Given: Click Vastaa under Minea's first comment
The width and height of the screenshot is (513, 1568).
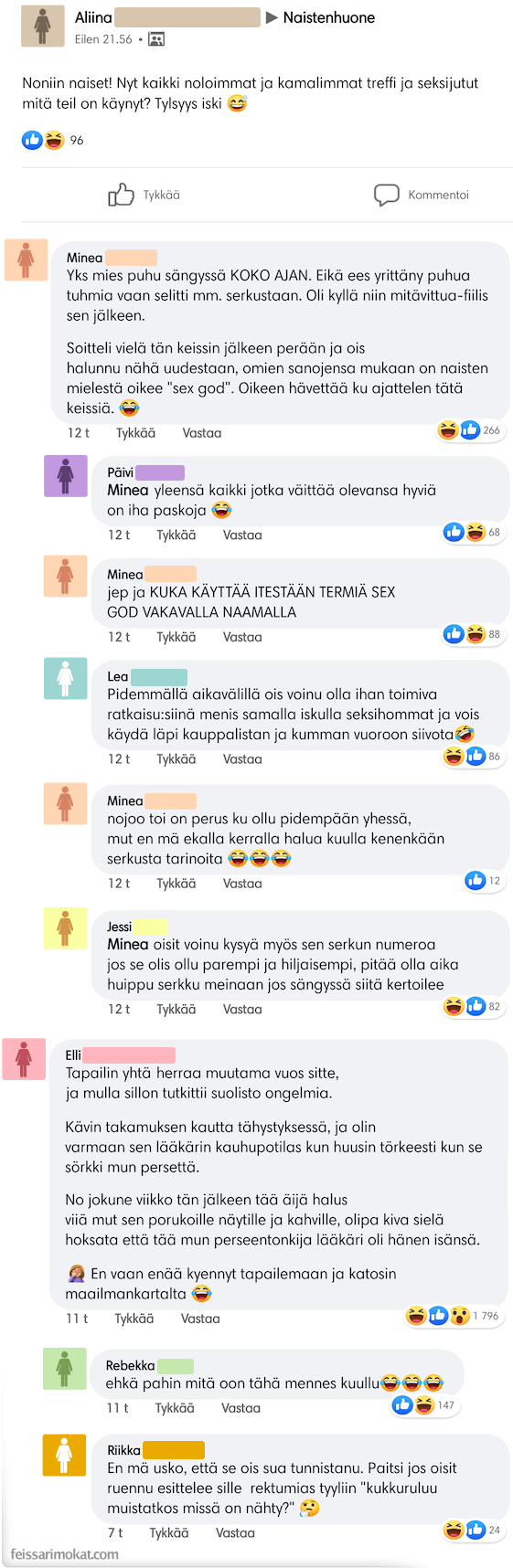Looking at the screenshot, I should 202,433.
